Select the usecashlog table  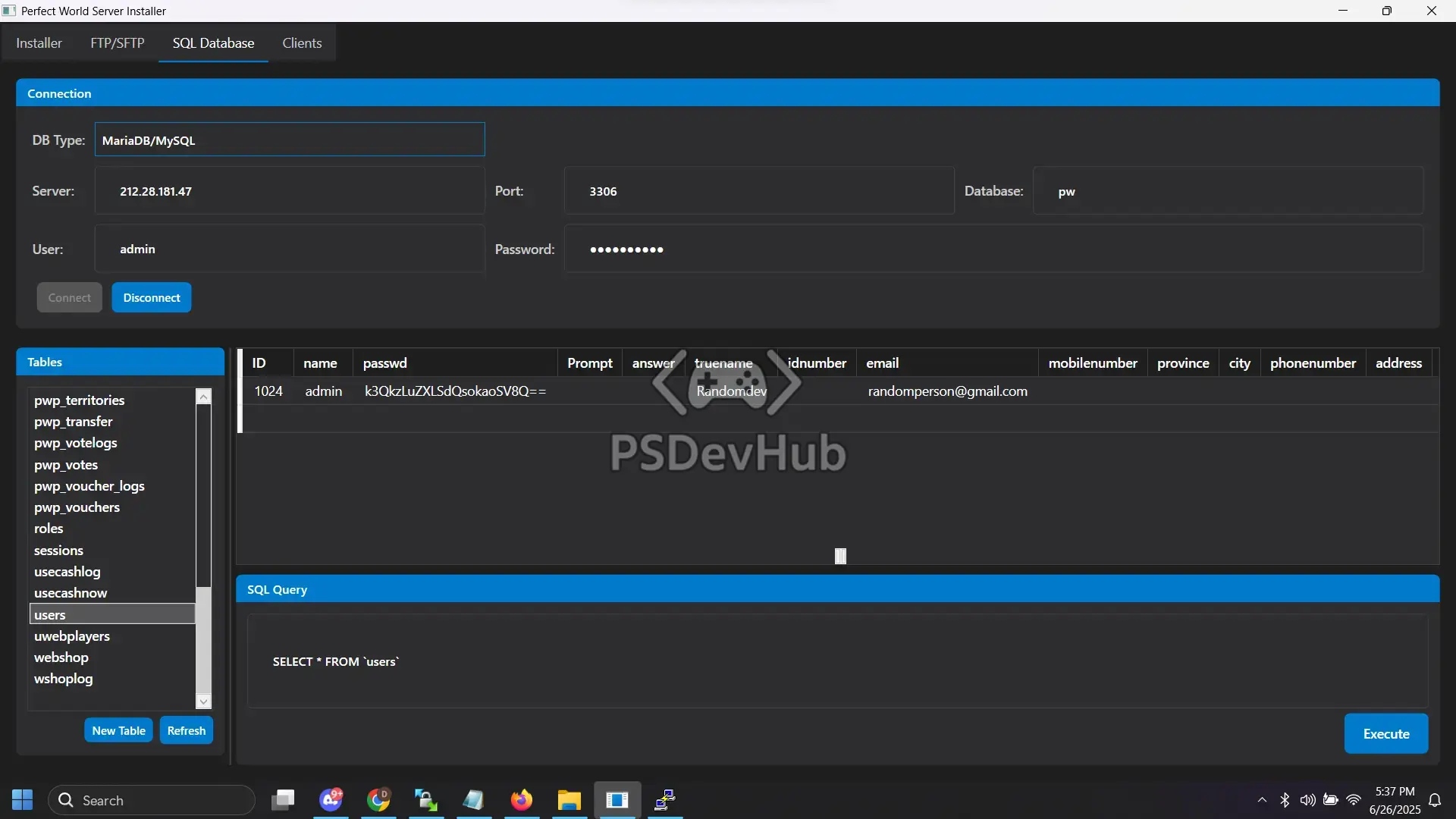click(x=112, y=572)
